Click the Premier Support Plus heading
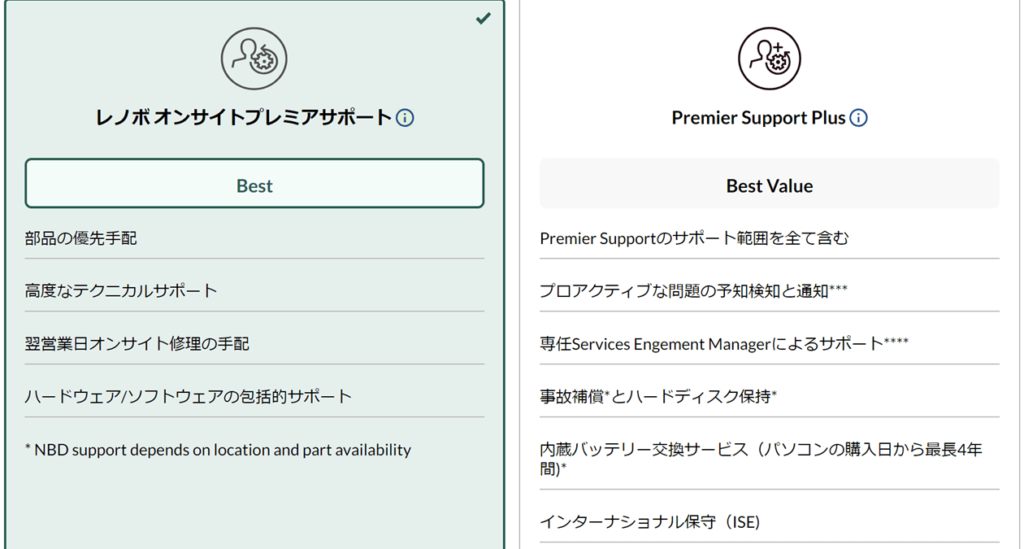This screenshot has width=1024, height=549. (x=758, y=118)
